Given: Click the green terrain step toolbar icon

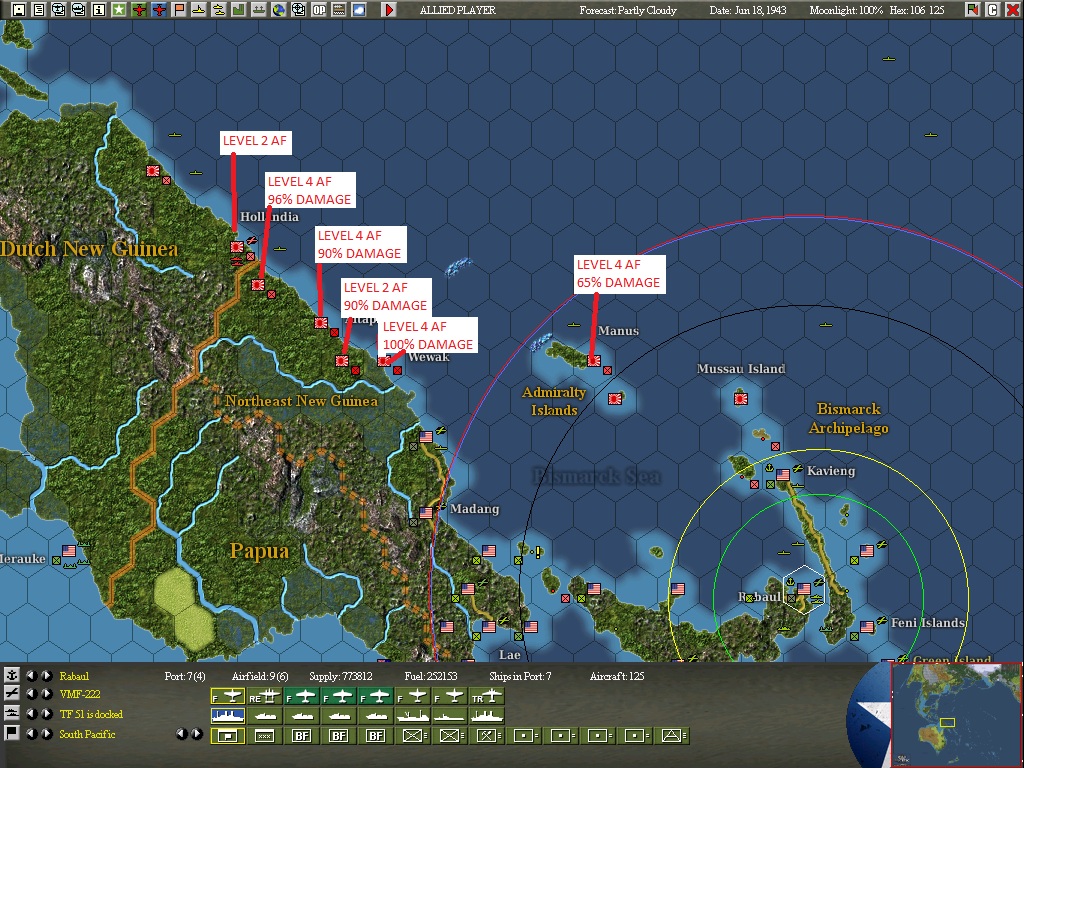Looking at the screenshot, I should pyautogui.click(x=238, y=10).
